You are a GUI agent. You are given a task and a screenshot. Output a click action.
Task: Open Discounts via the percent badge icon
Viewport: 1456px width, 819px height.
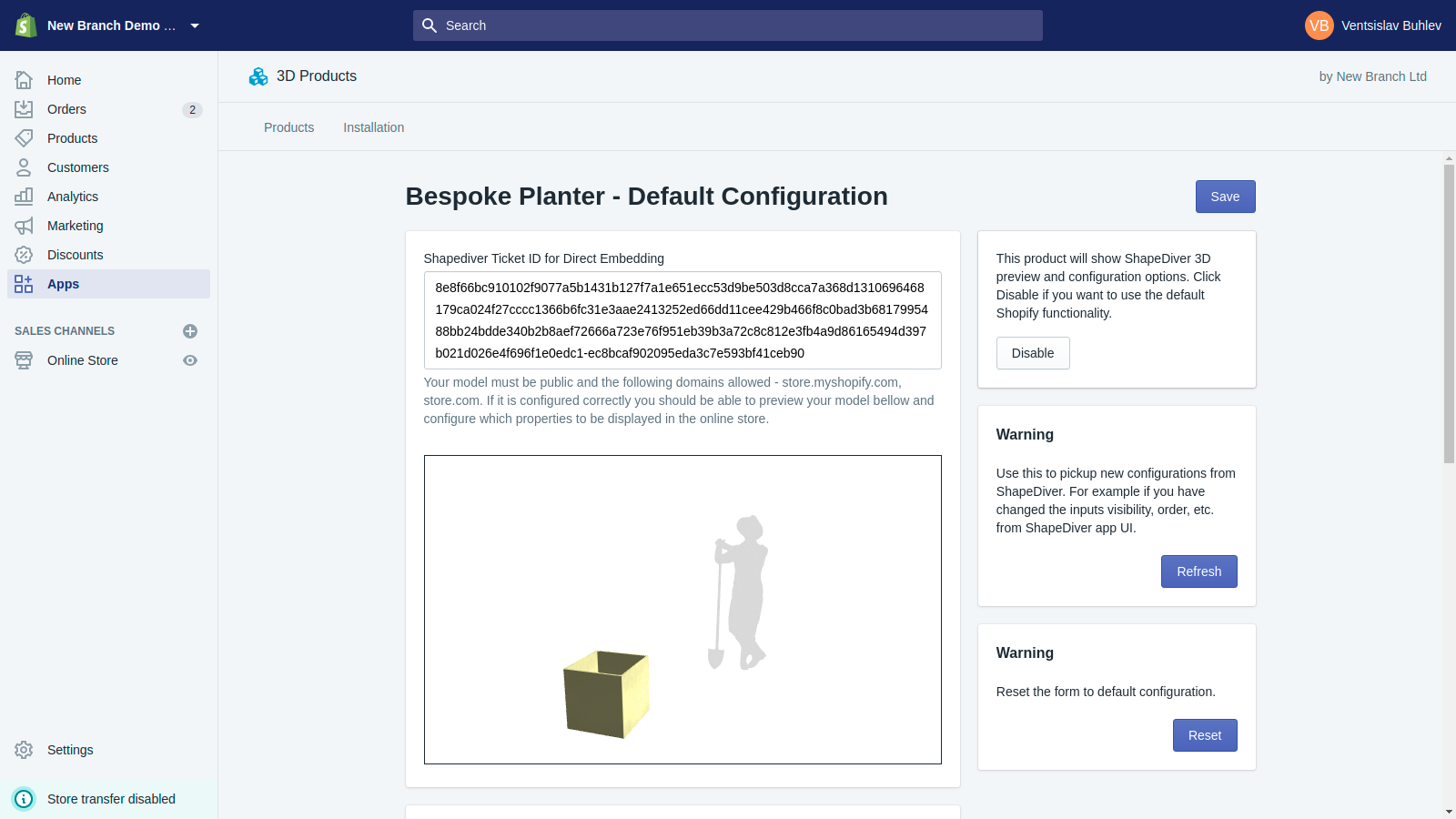click(x=24, y=255)
